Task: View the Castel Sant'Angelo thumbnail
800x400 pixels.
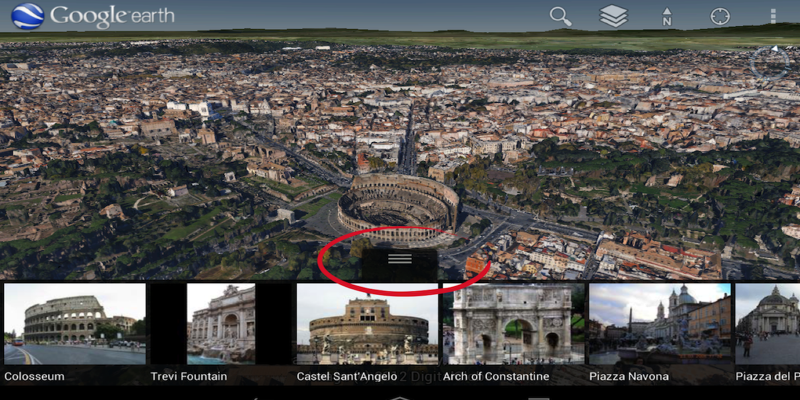Action: [367, 324]
